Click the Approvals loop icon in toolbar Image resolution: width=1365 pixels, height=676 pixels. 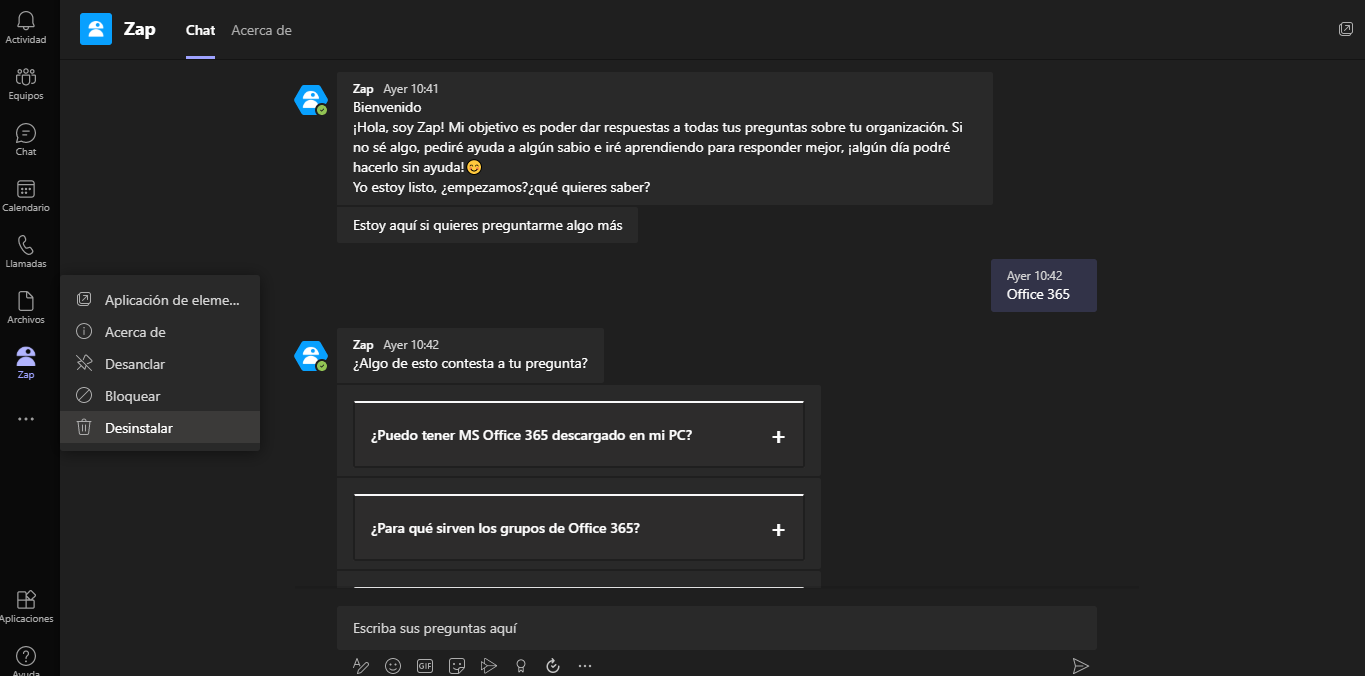click(553, 665)
